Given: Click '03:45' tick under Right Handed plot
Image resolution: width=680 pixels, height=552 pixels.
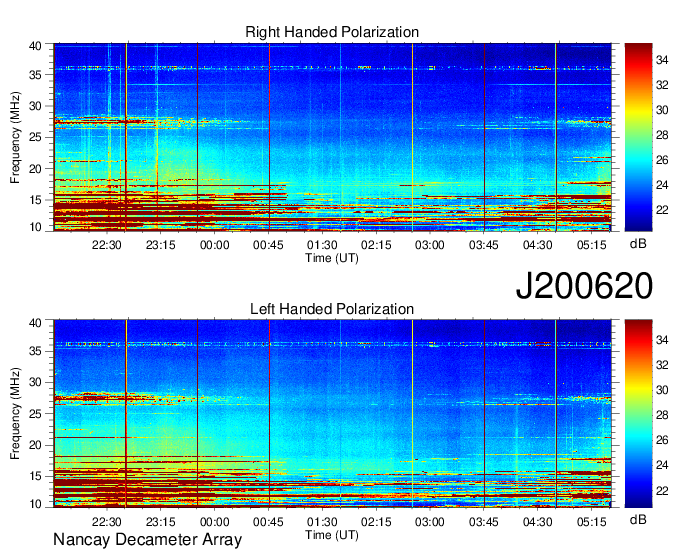Looking at the screenshot, I should (484, 245).
